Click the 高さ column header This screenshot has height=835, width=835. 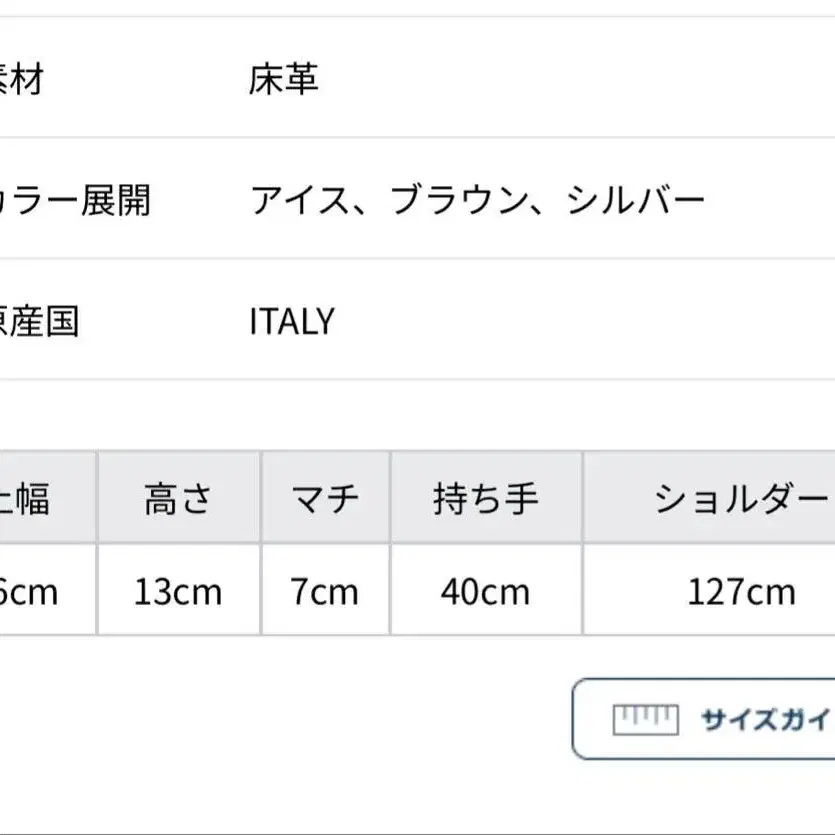[179, 498]
